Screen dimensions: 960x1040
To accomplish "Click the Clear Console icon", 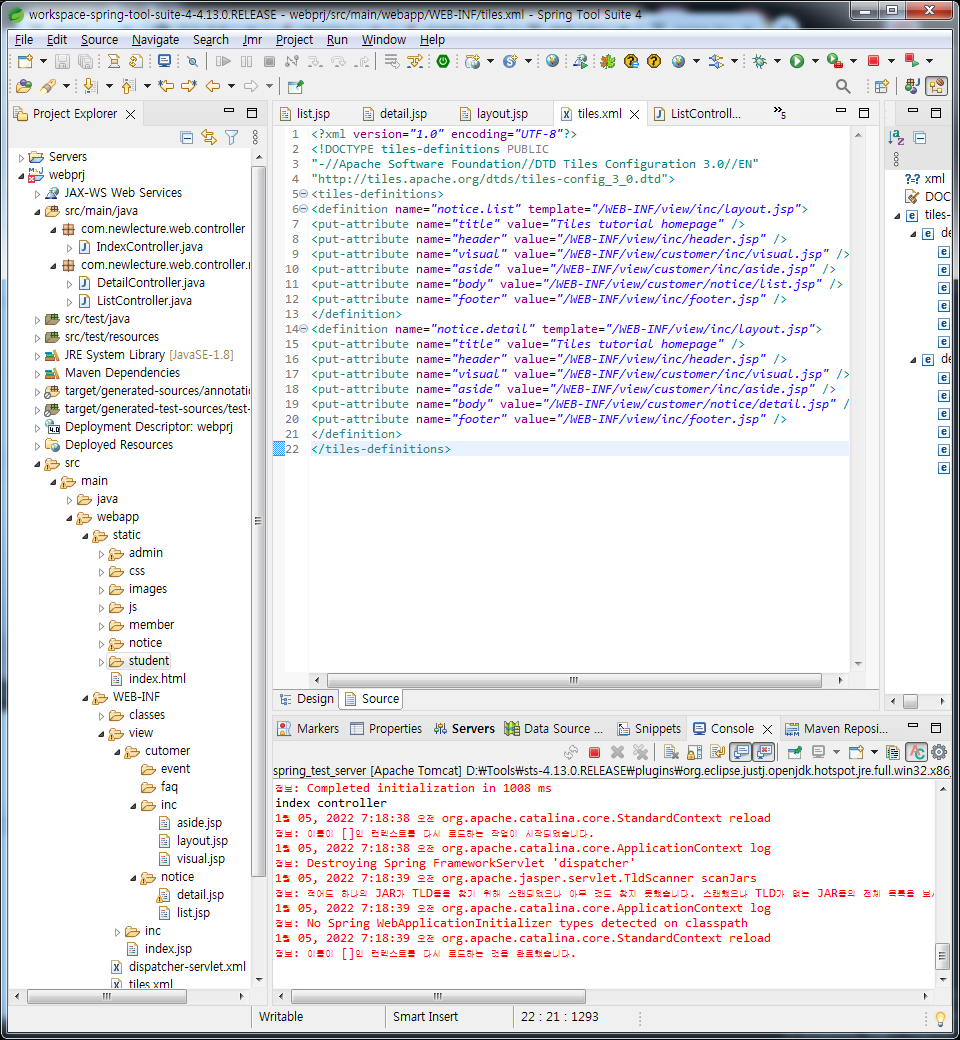I will click(671, 752).
